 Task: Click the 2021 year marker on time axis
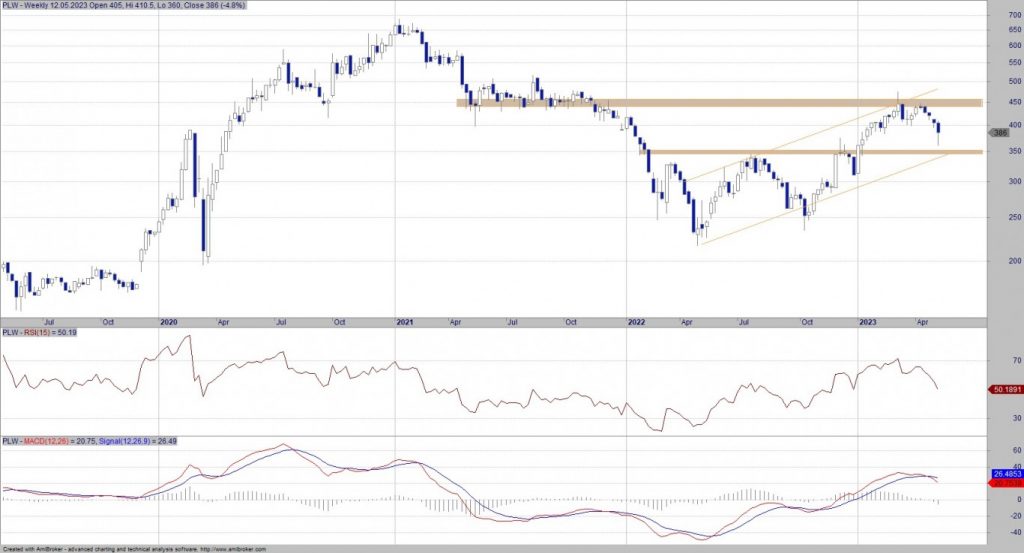(405, 323)
